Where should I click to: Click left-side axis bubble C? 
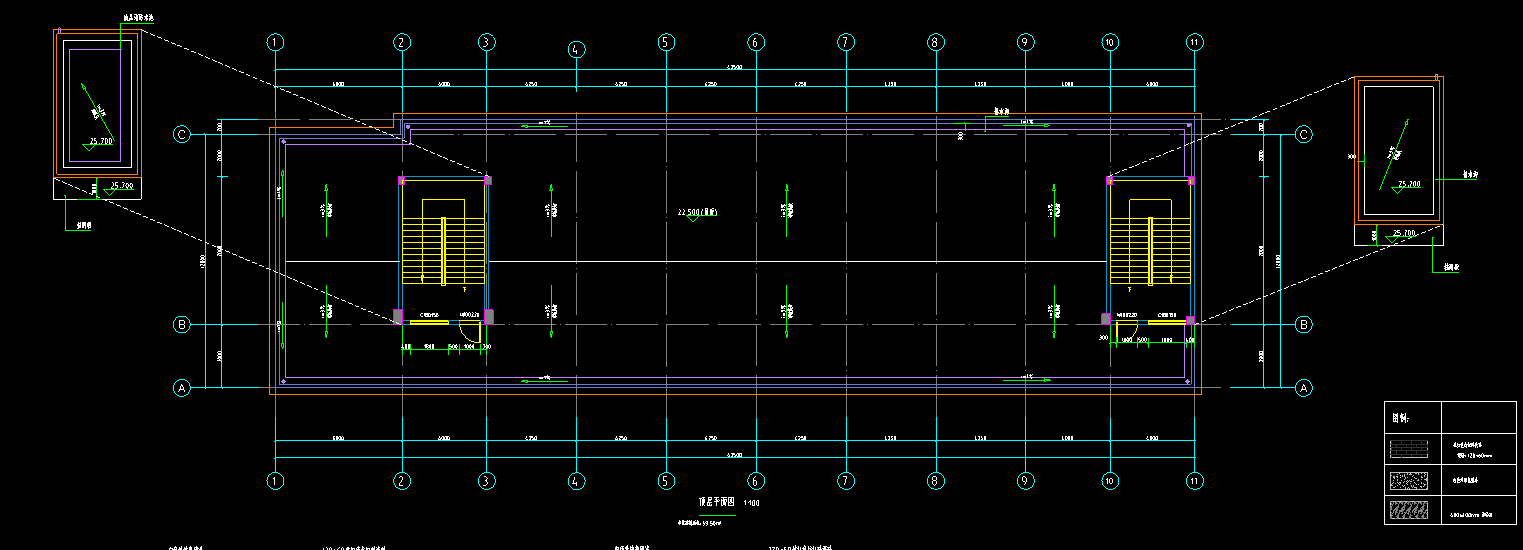(182, 134)
